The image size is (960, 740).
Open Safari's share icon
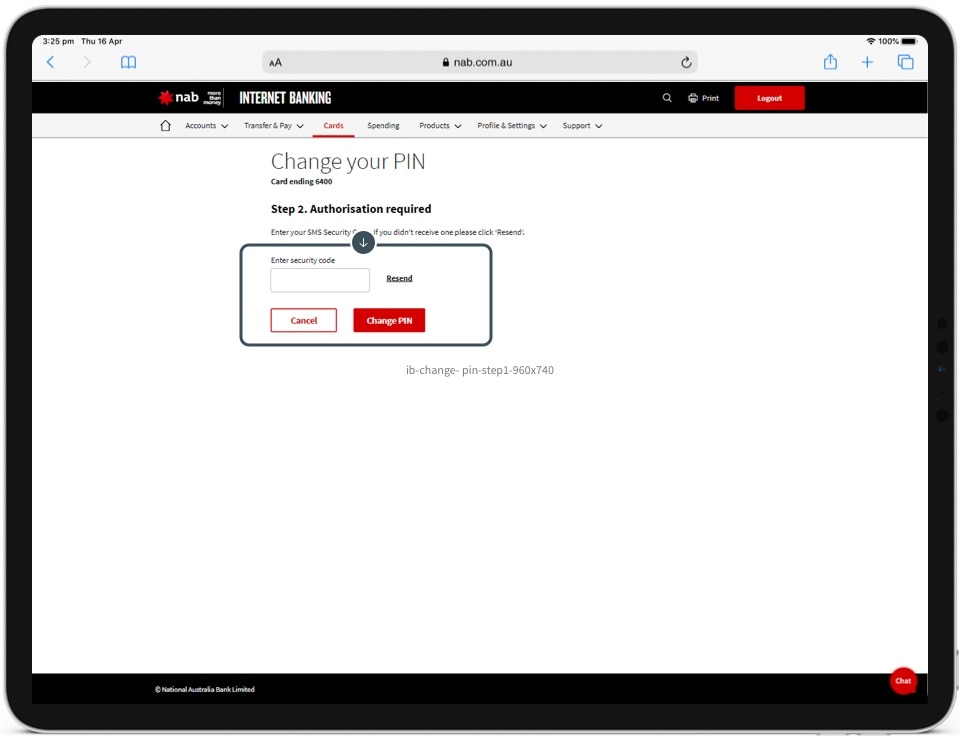pos(830,61)
